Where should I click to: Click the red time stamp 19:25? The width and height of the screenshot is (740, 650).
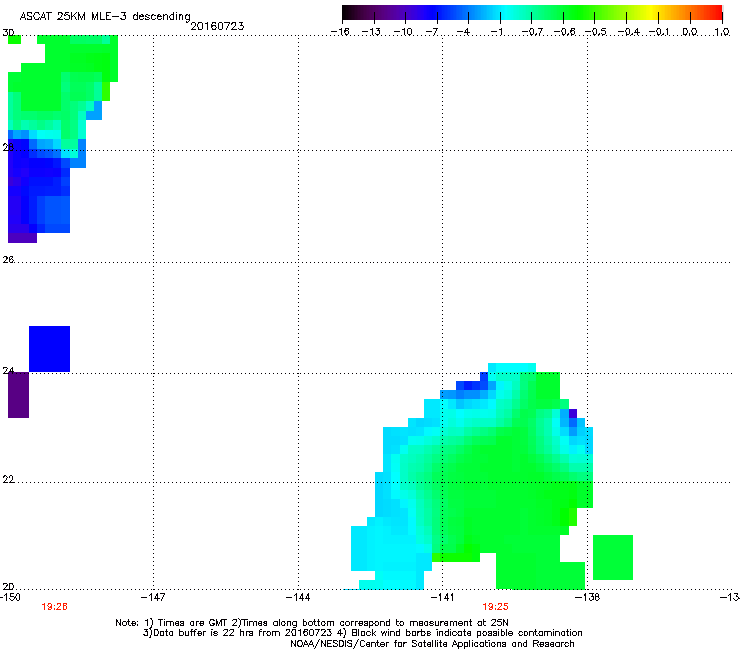coord(495,607)
